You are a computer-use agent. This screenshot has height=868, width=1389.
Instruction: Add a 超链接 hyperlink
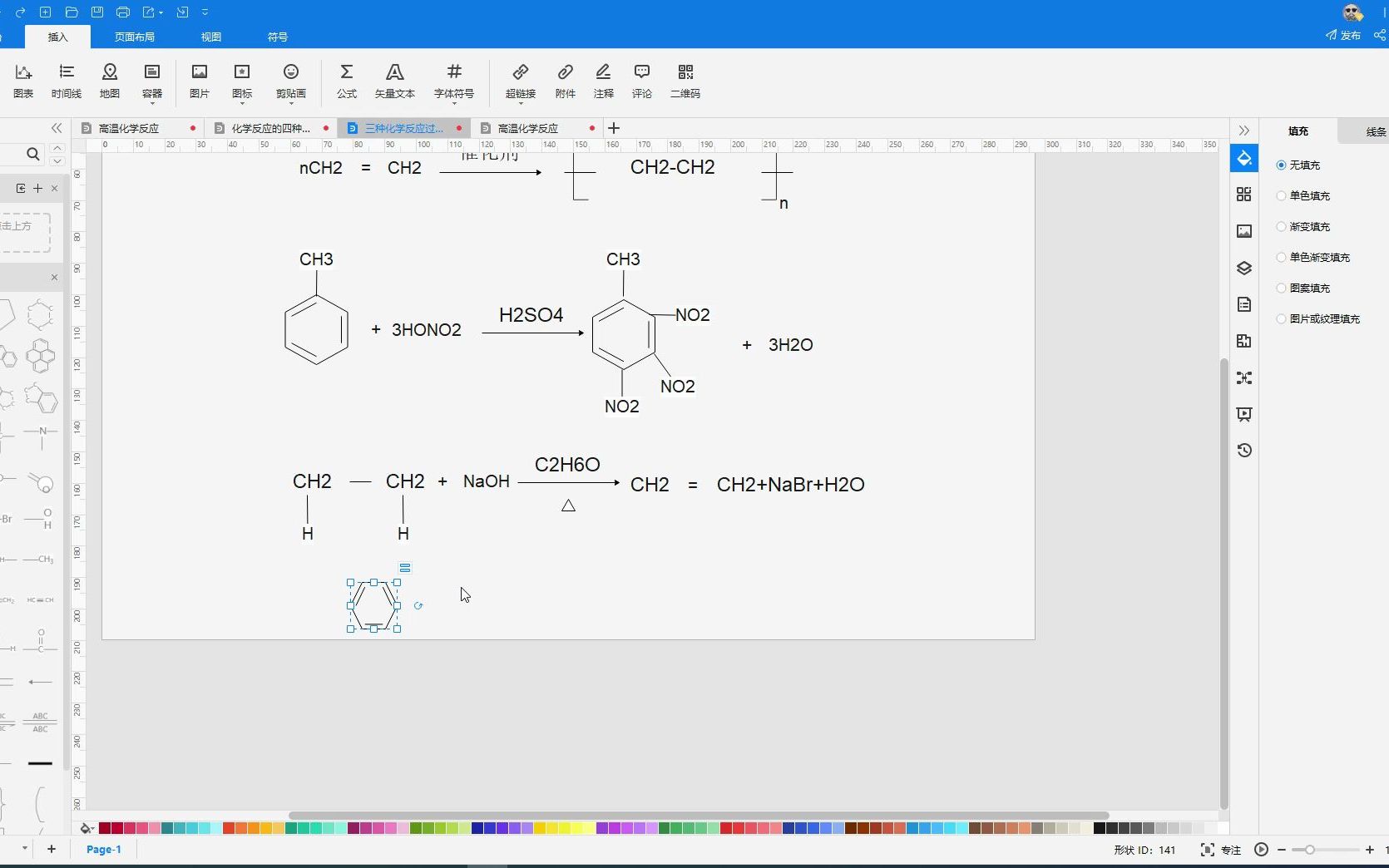521,81
